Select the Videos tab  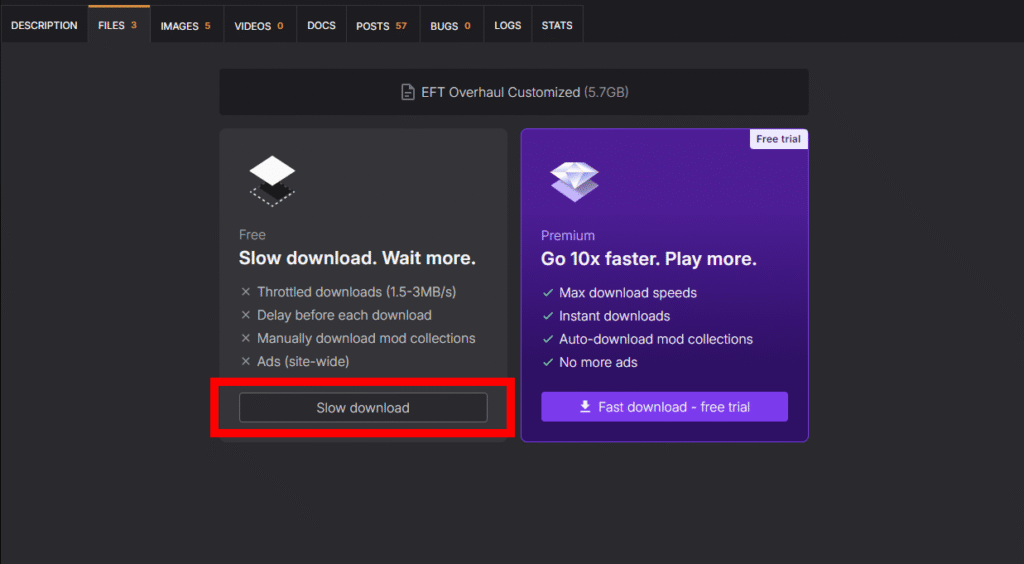(259, 25)
